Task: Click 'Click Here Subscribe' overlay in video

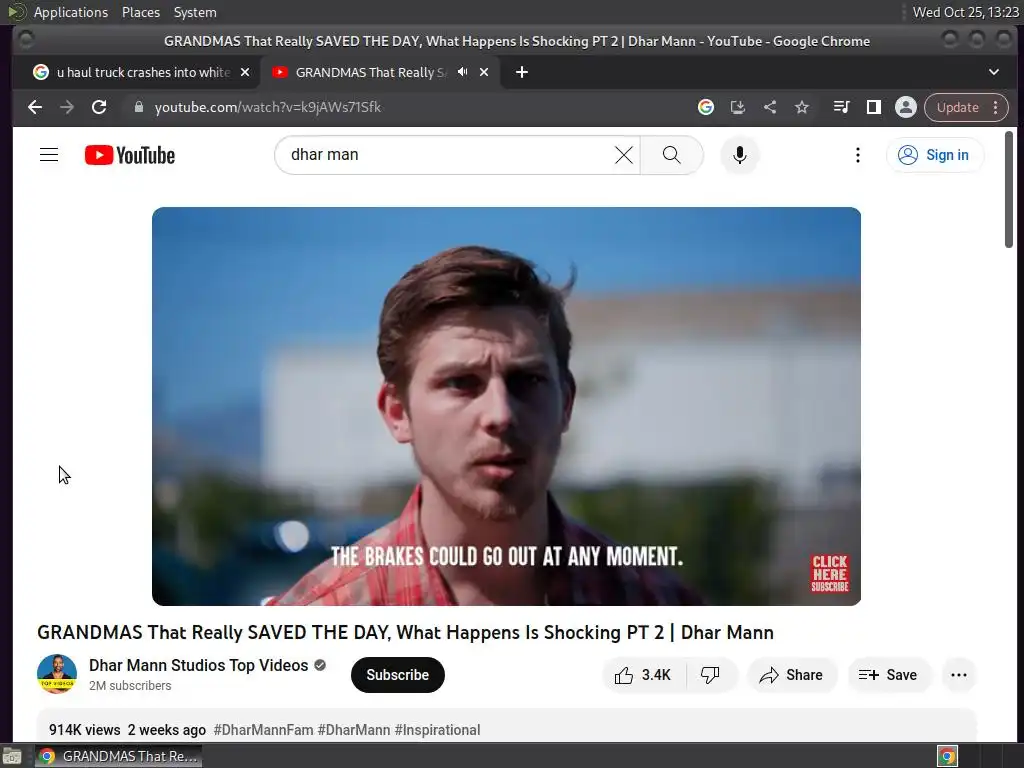Action: [x=829, y=573]
